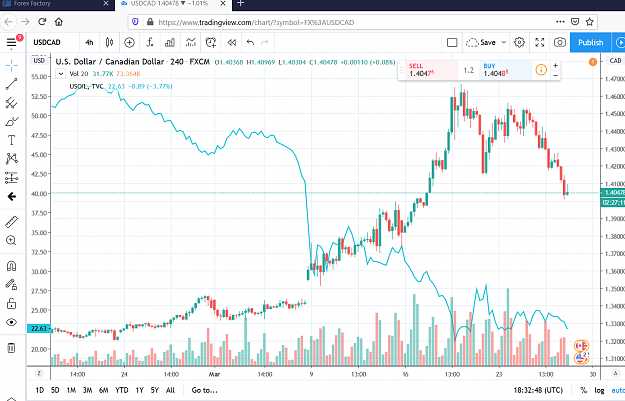The height and width of the screenshot is (401, 625).
Task: Reload the browser page
Action: tap(42, 22)
